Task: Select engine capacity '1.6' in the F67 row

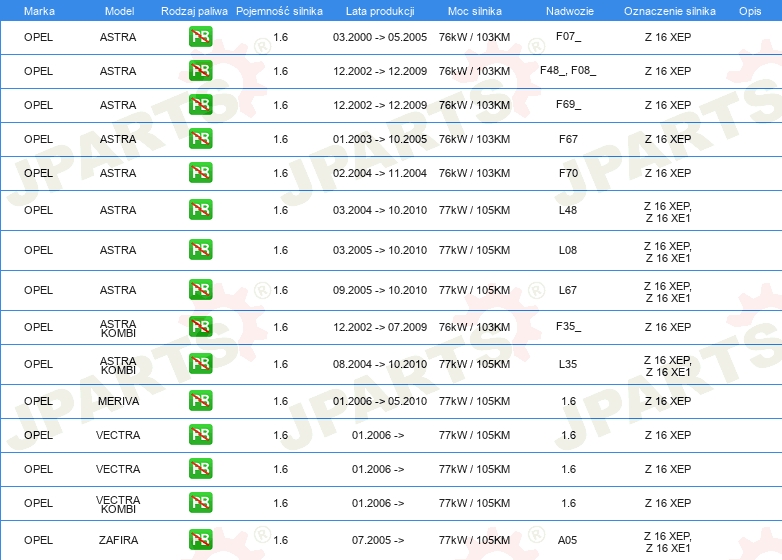Action: (x=281, y=139)
